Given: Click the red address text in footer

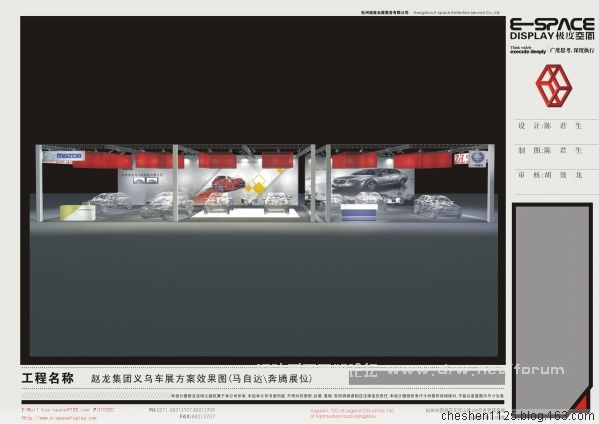Looking at the screenshot, I should [352, 413].
